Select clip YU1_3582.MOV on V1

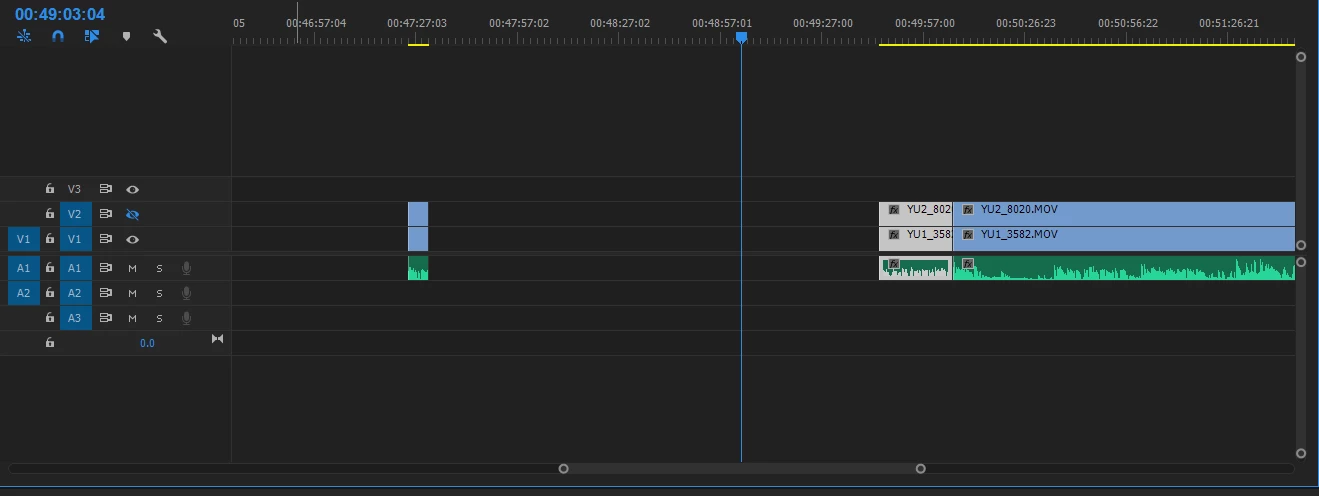tap(1124, 238)
